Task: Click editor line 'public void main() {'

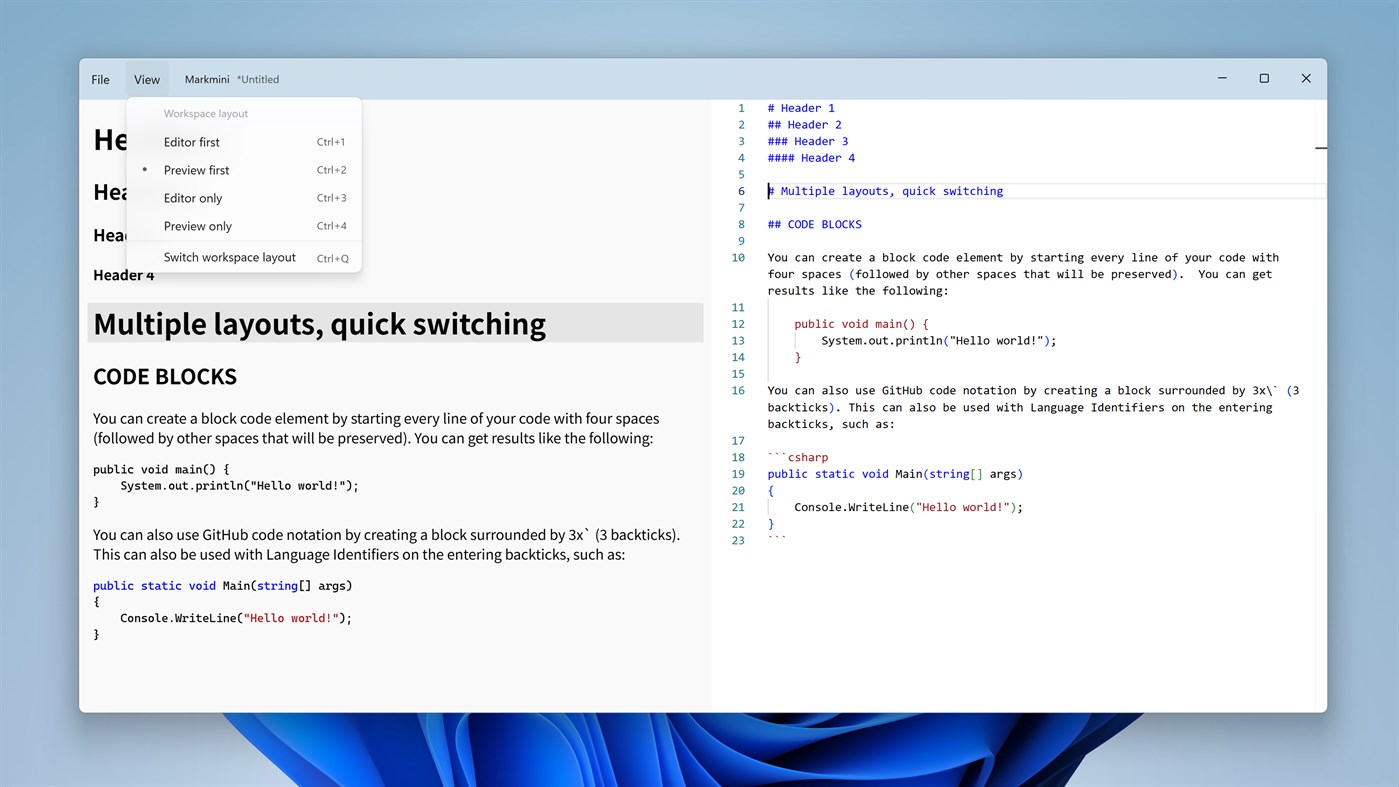Action: tap(861, 324)
